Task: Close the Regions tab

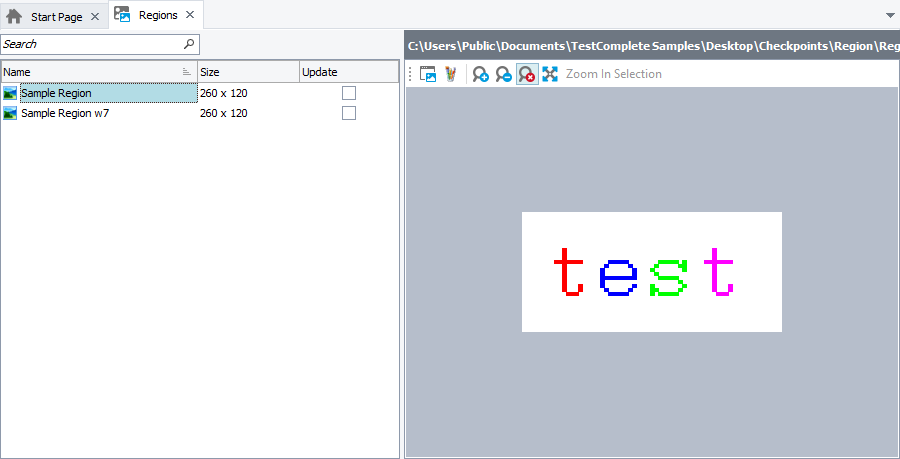Action: [x=190, y=15]
